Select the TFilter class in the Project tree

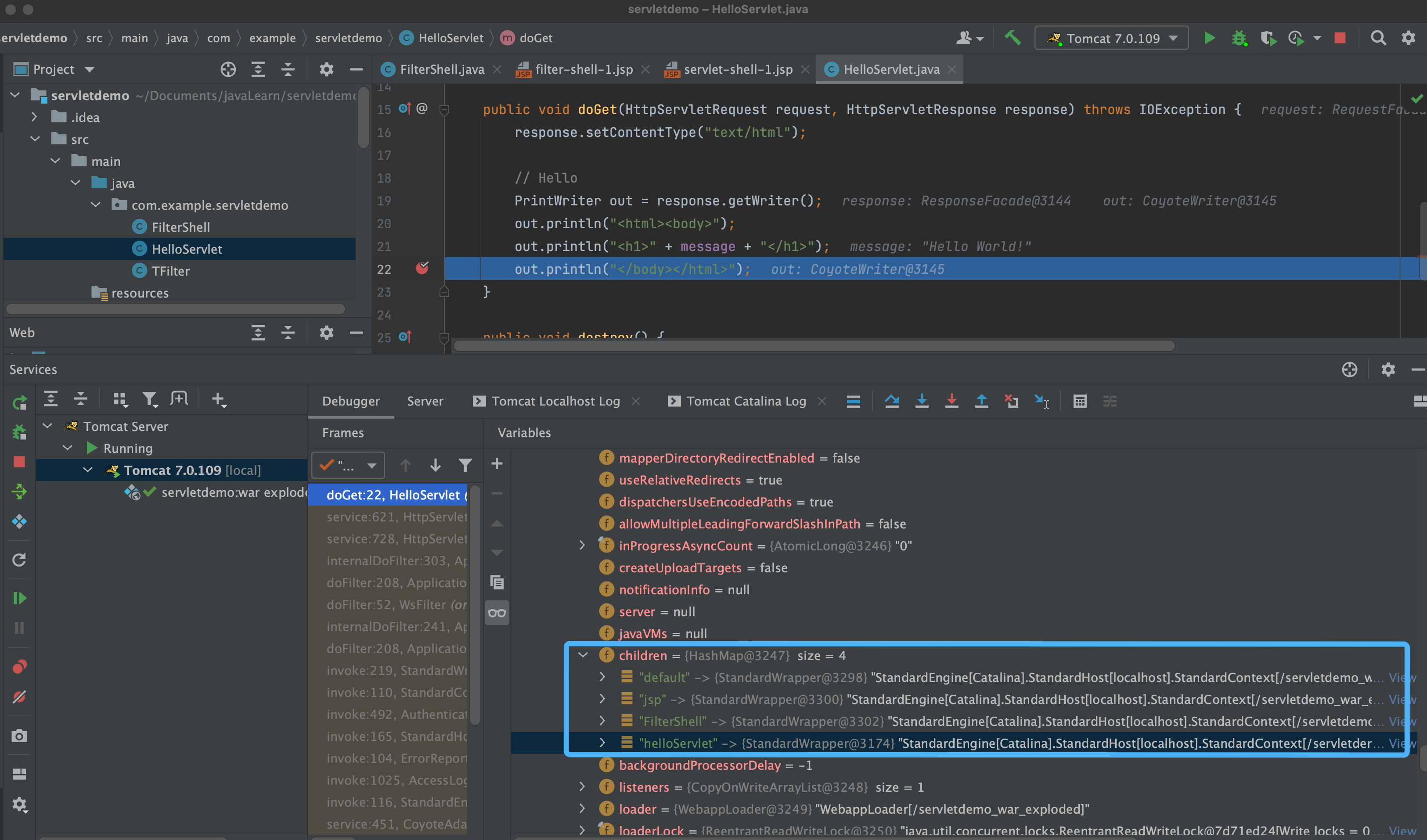point(170,271)
